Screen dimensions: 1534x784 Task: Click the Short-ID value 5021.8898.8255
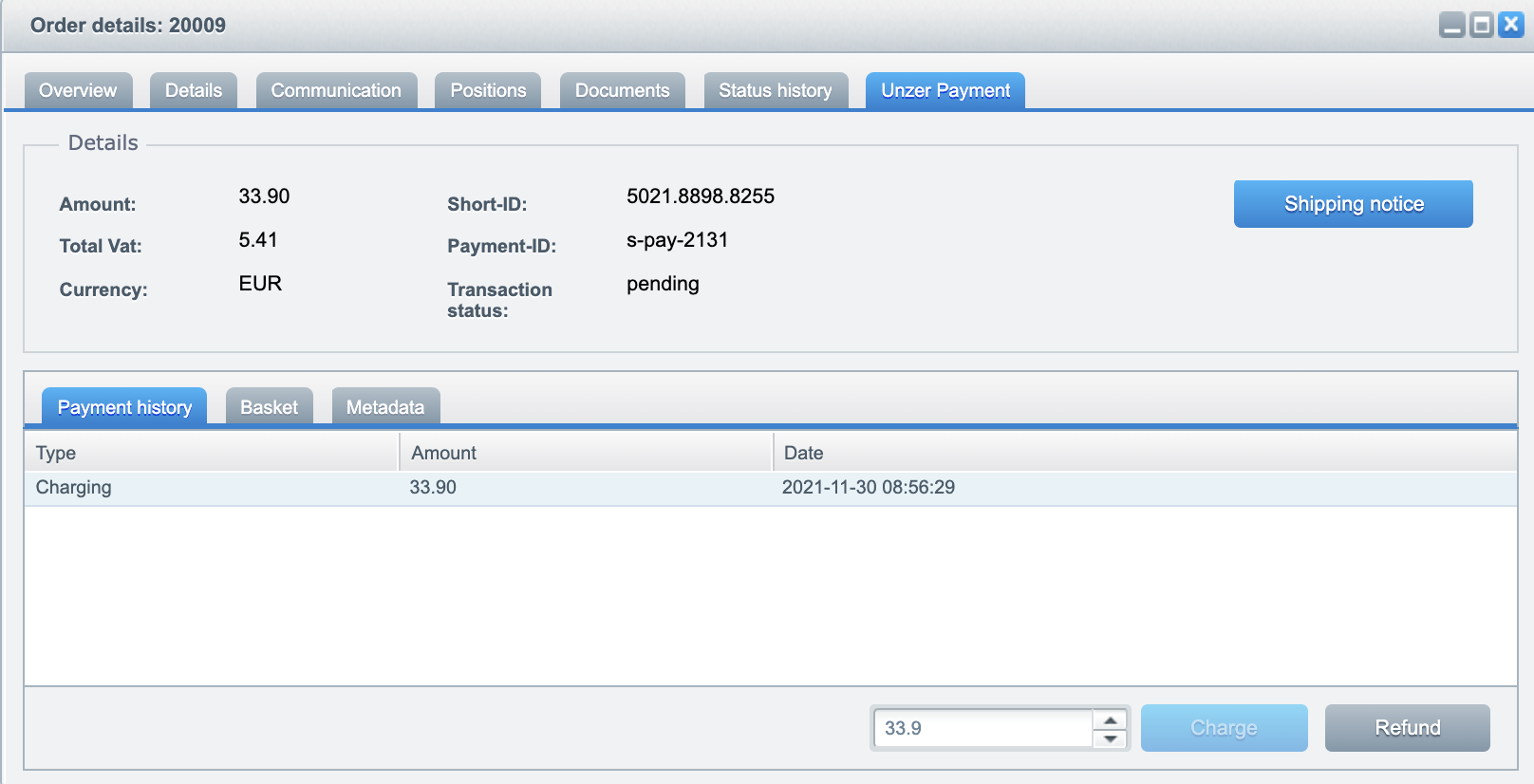click(x=701, y=196)
